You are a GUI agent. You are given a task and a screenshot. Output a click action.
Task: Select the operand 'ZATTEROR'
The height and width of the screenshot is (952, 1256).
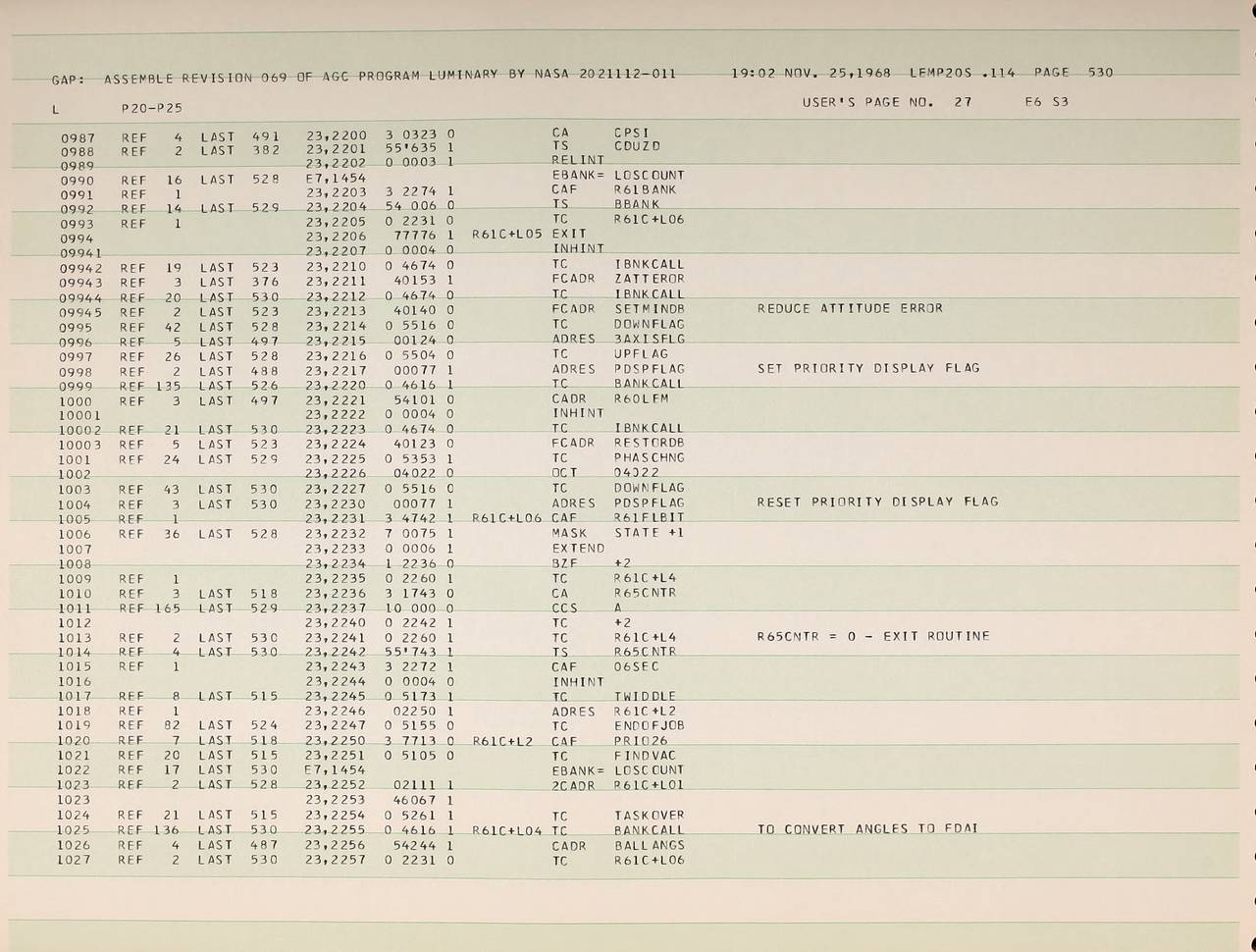[x=650, y=279]
